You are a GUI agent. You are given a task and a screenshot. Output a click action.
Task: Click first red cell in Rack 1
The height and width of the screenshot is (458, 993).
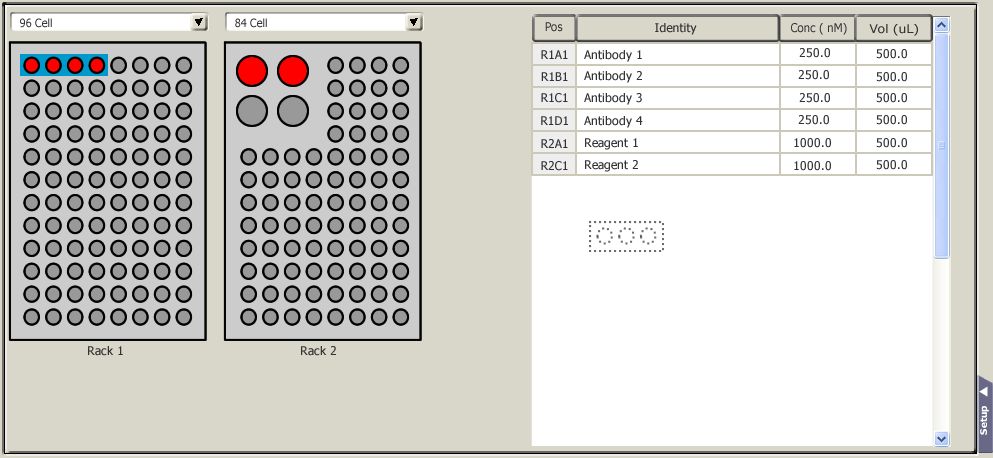click(32, 65)
